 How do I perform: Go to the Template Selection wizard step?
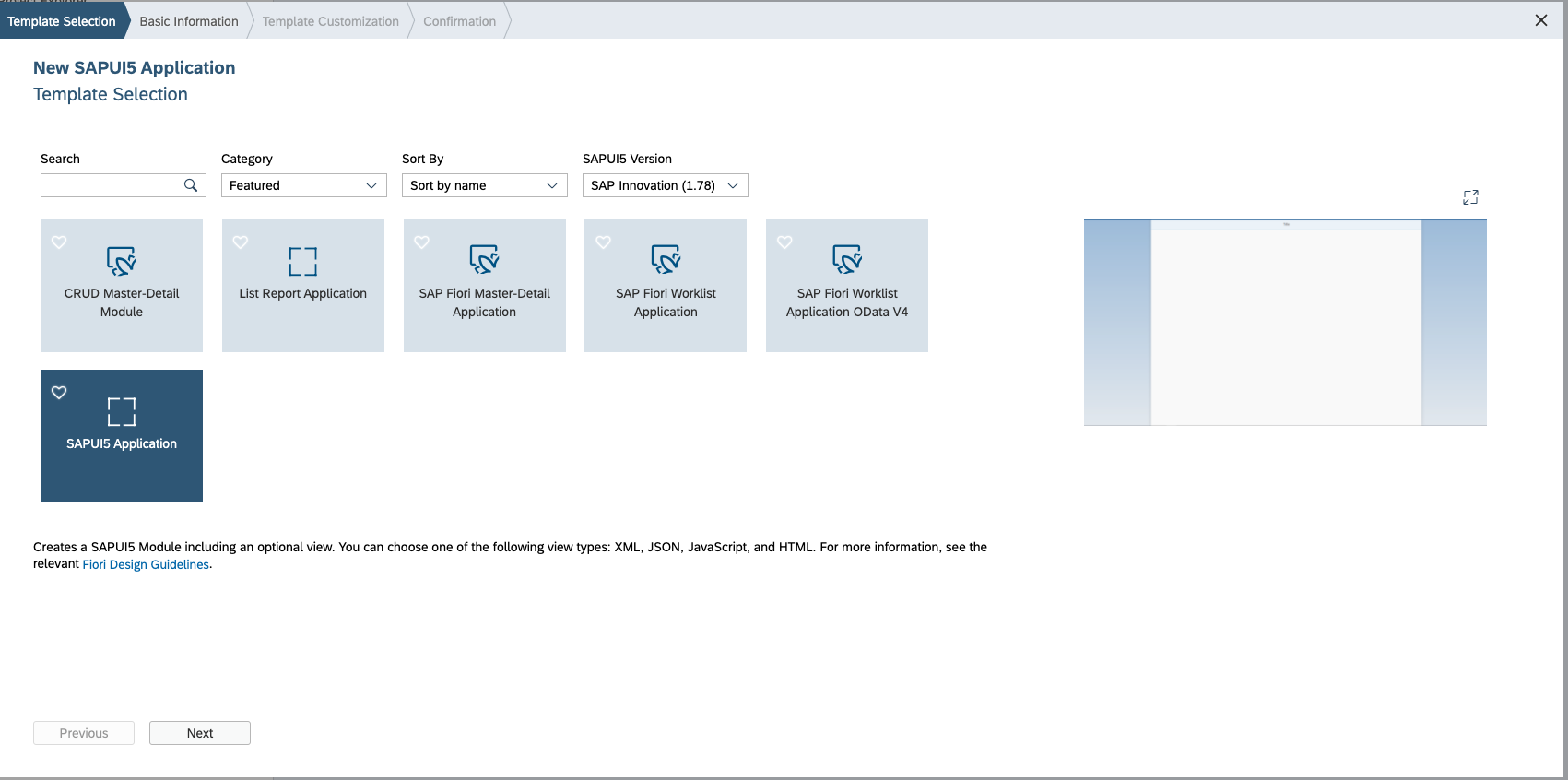(62, 21)
